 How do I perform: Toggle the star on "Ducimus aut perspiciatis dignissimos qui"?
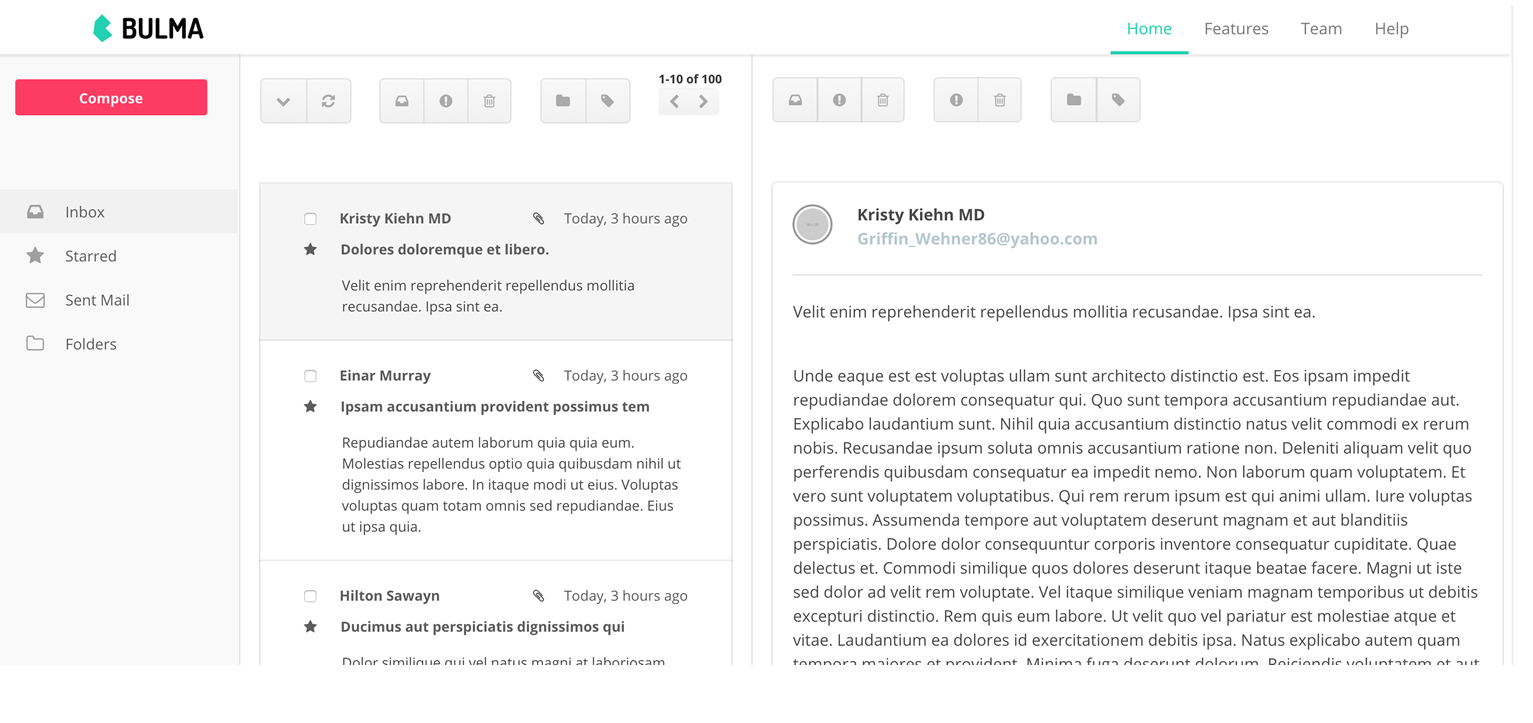click(x=310, y=626)
